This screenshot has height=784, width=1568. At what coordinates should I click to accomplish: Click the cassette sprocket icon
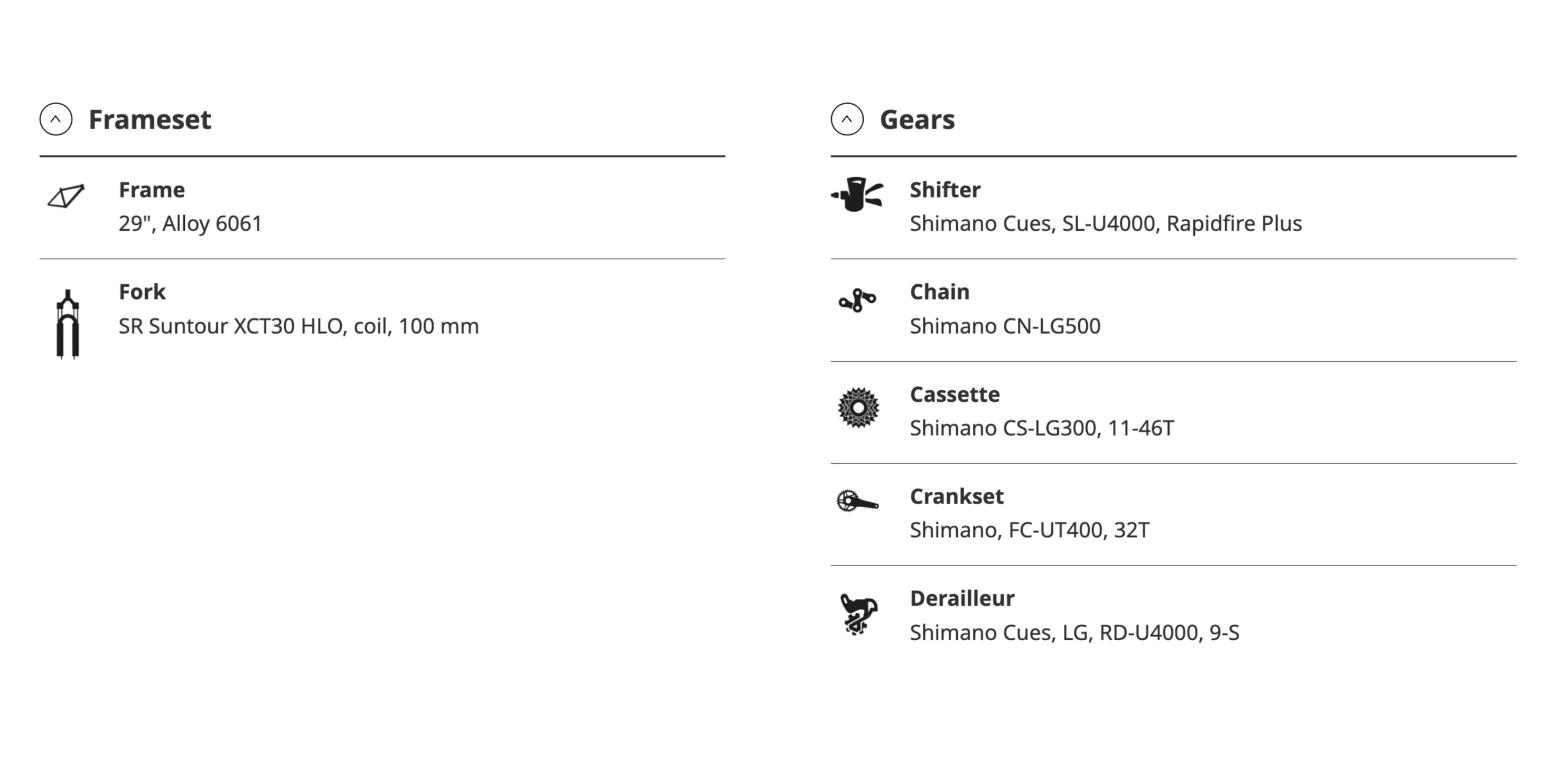point(859,407)
